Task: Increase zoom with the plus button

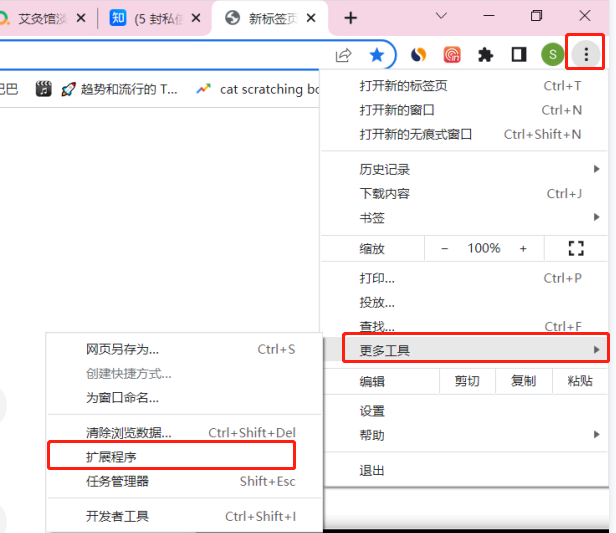Action: (522, 248)
